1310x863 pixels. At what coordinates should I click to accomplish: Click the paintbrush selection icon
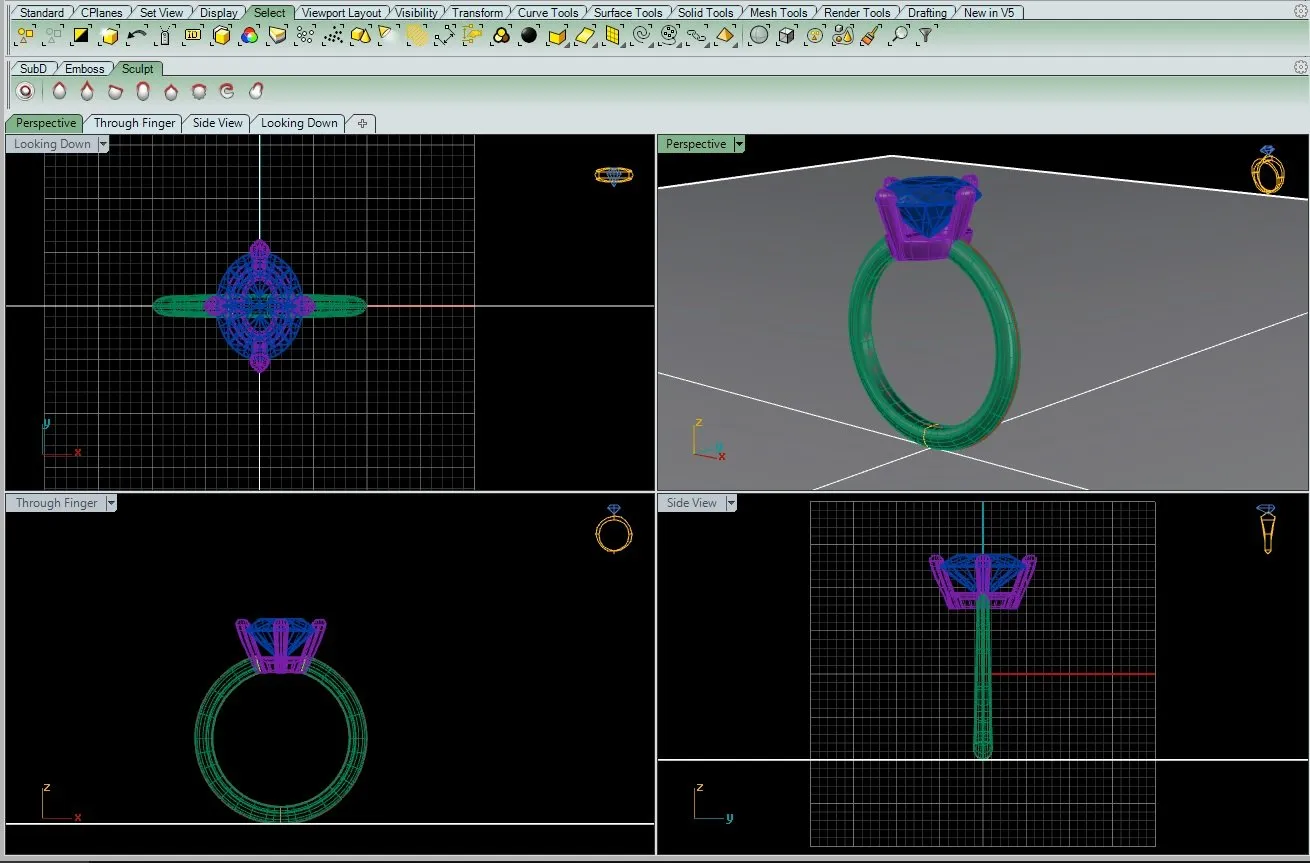tap(871, 35)
